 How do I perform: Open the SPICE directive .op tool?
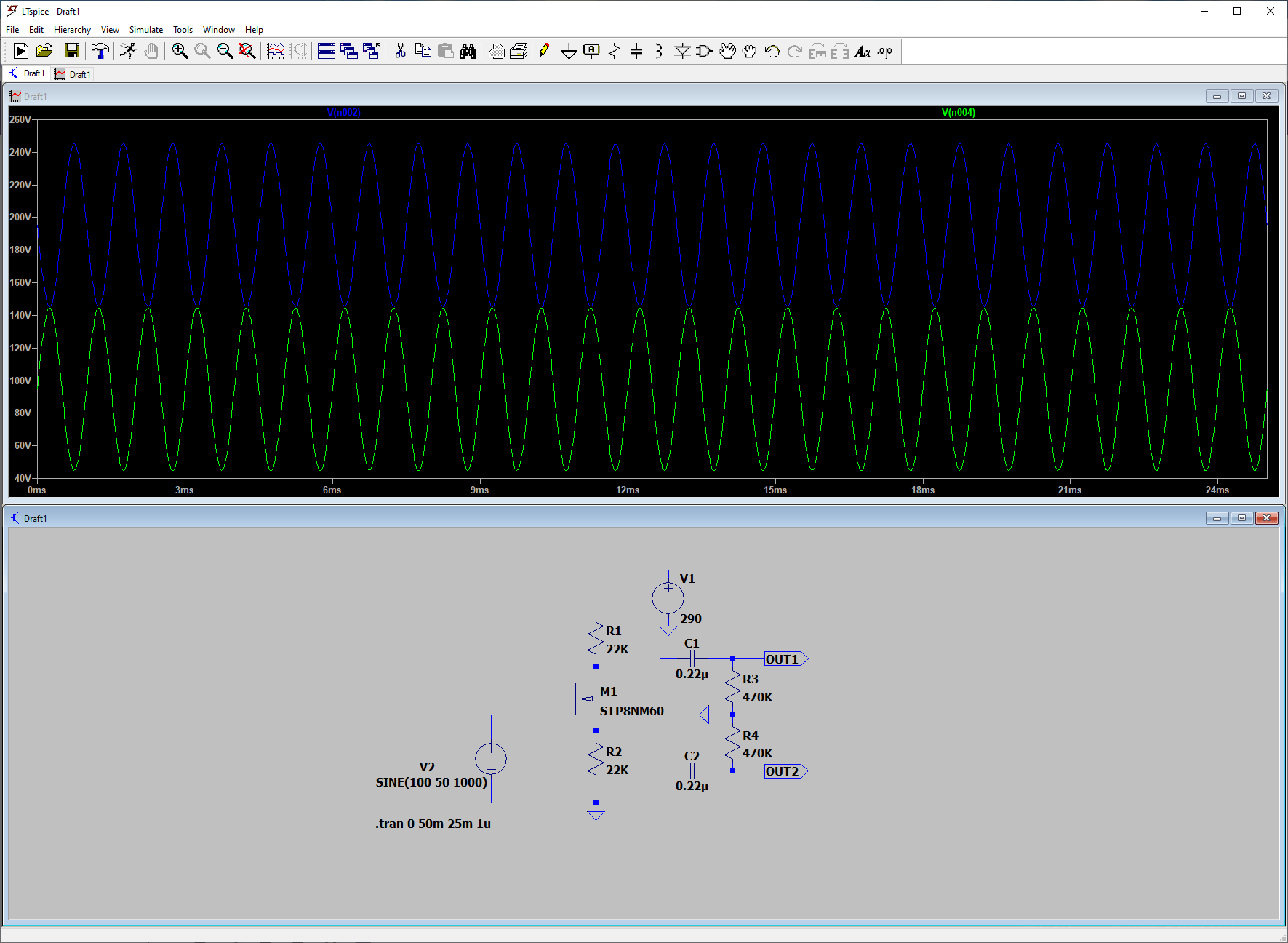click(885, 51)
